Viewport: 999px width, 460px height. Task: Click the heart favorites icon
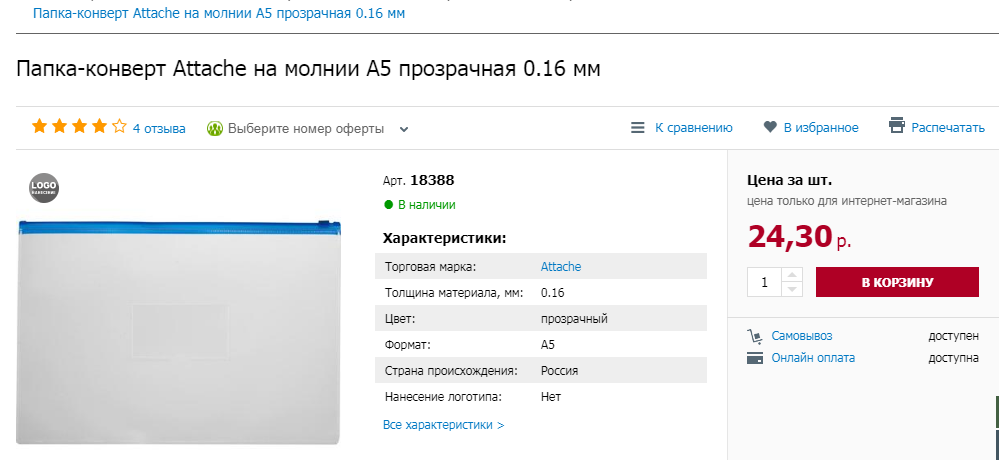[x=770, y=127]
